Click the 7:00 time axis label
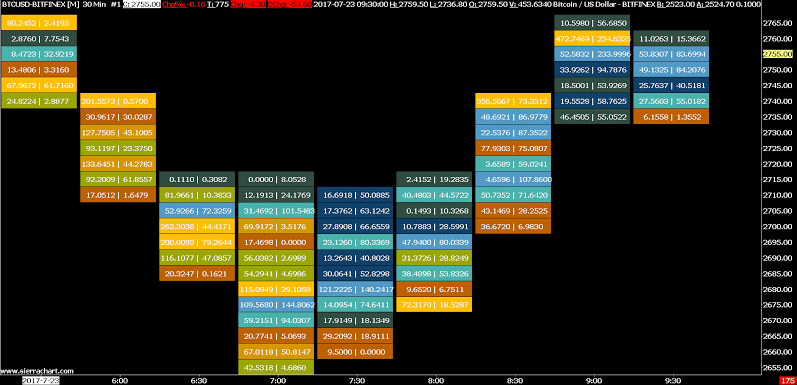 click(278, 380)
